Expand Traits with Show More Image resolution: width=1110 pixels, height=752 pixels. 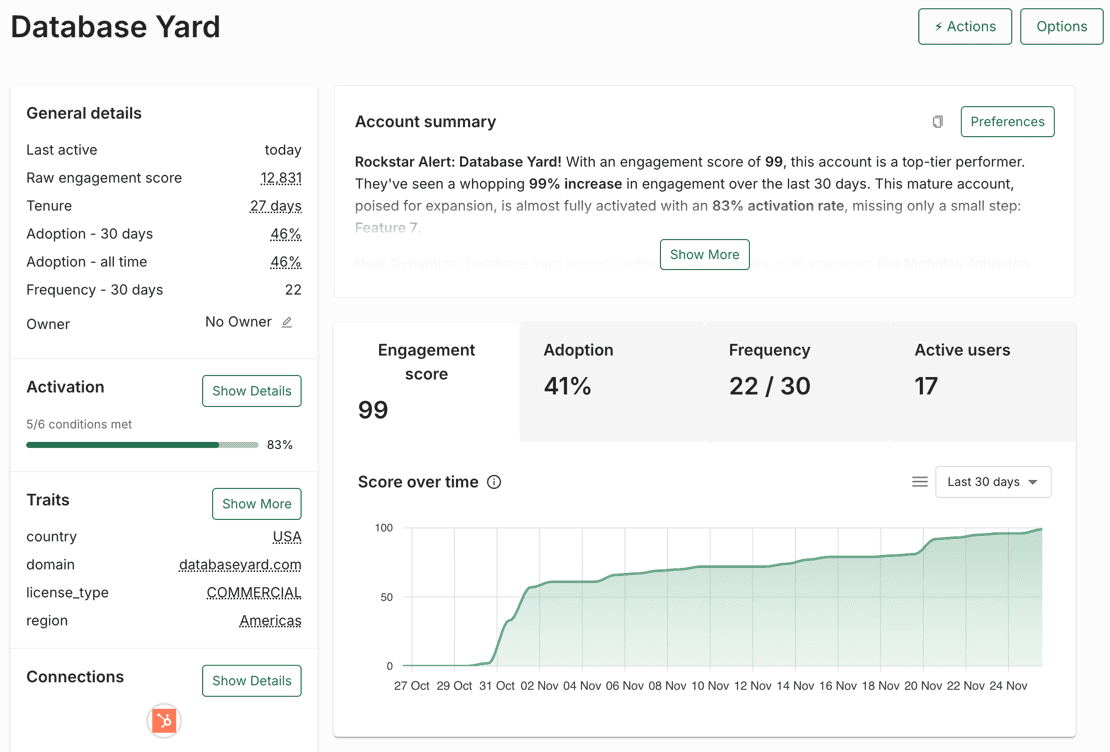[256, 503]
